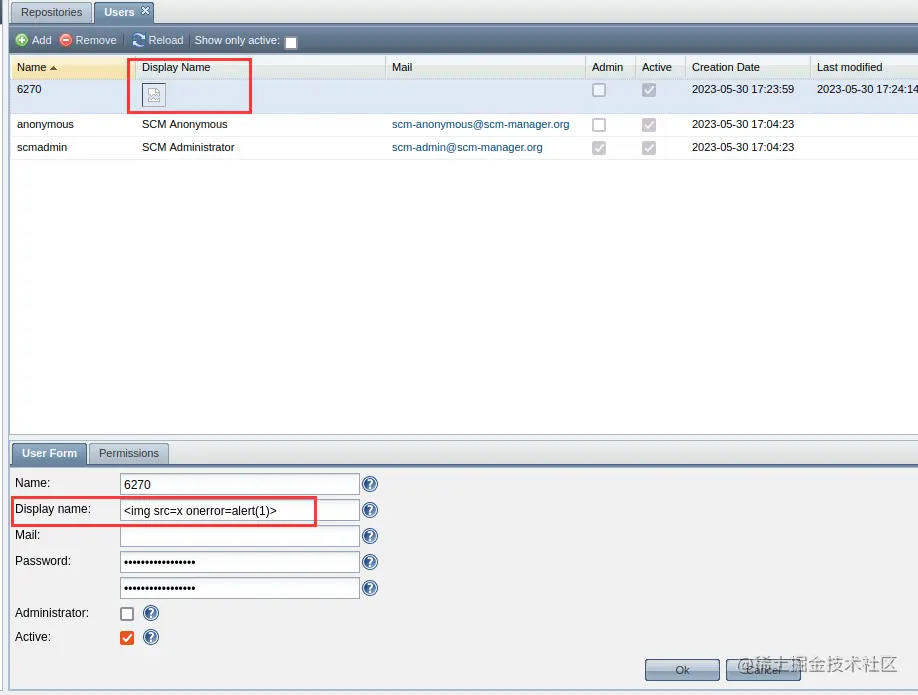Open help icon beside the Display name field
Image resolution: width=918 pixels, height=695 pixels.
[x=370, y=510]
